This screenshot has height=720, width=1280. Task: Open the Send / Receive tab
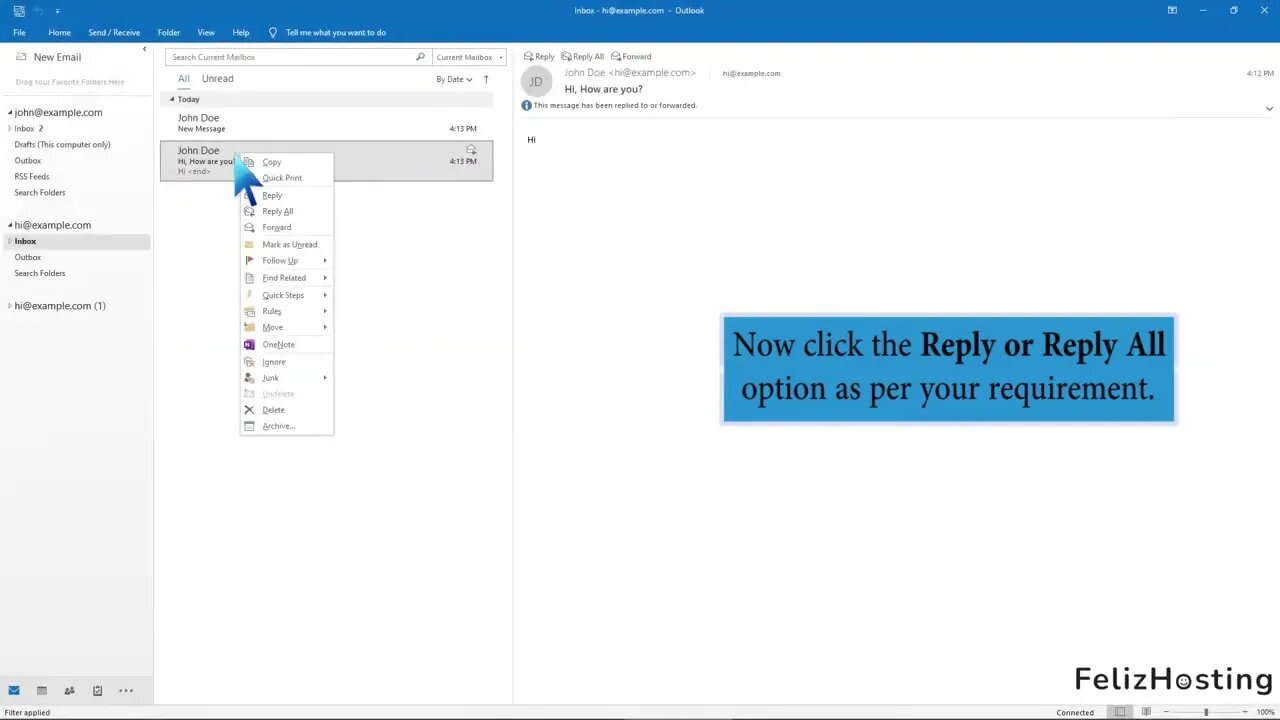click(x=114, y=33)
